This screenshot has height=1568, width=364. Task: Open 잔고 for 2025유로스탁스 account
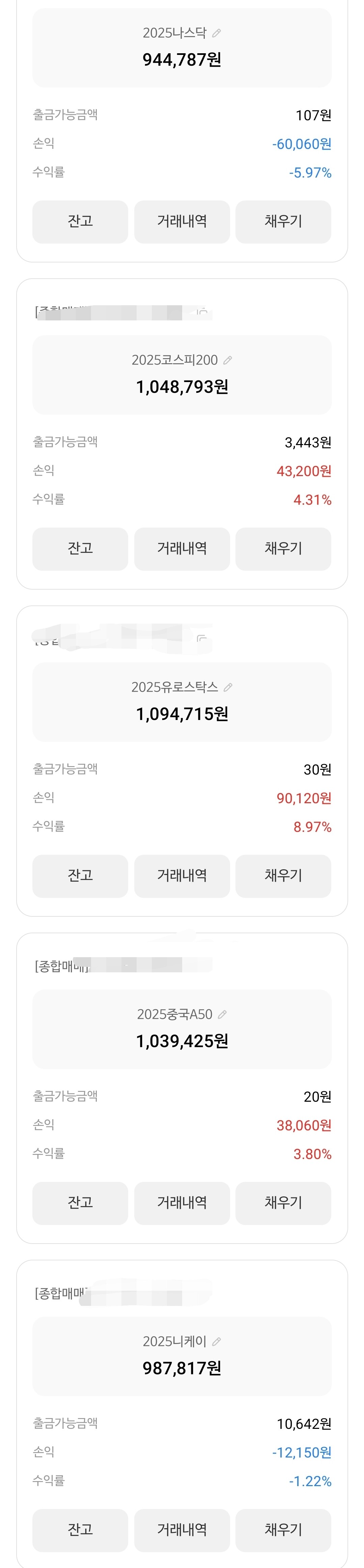[x=80, y=875]
